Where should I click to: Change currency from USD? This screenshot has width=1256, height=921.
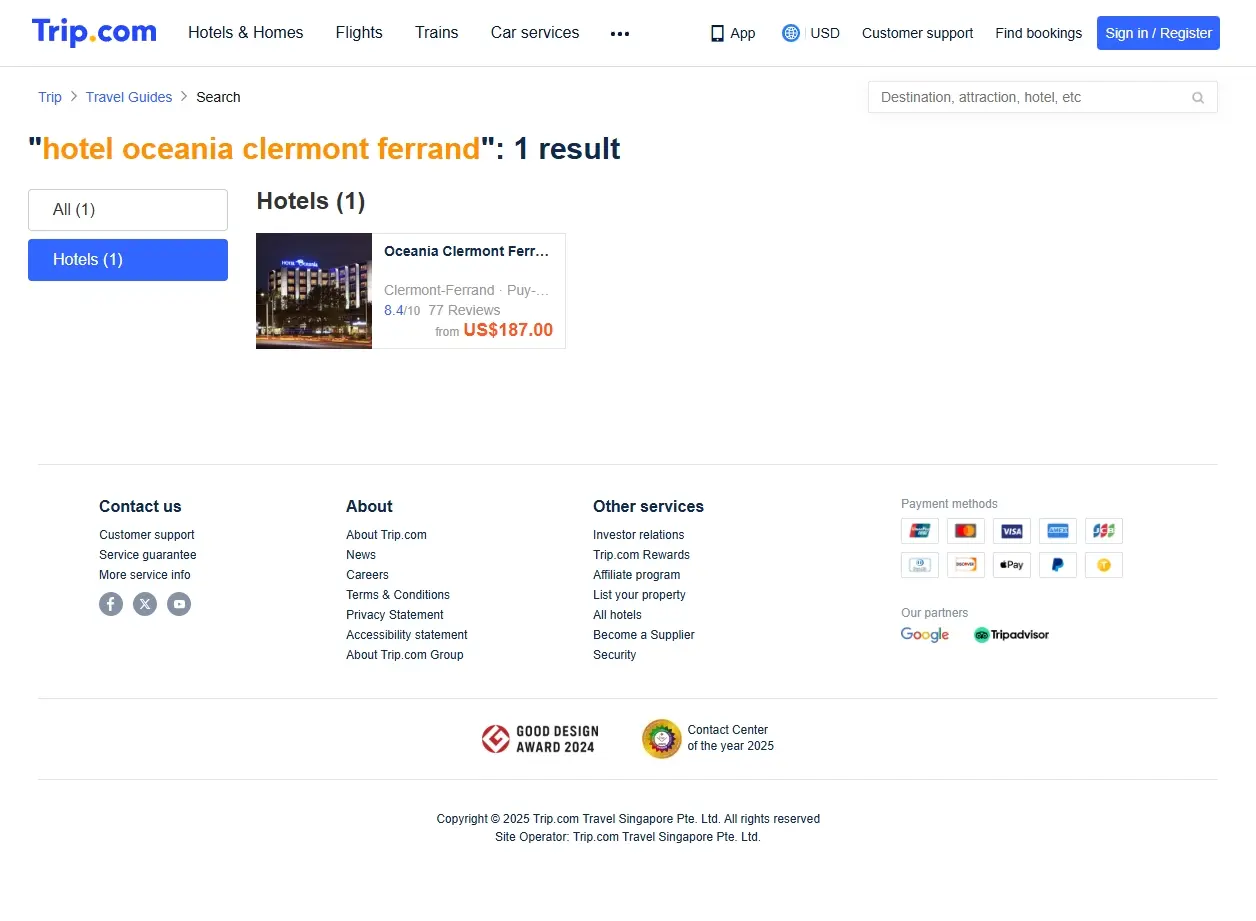[x=825, y=33]
